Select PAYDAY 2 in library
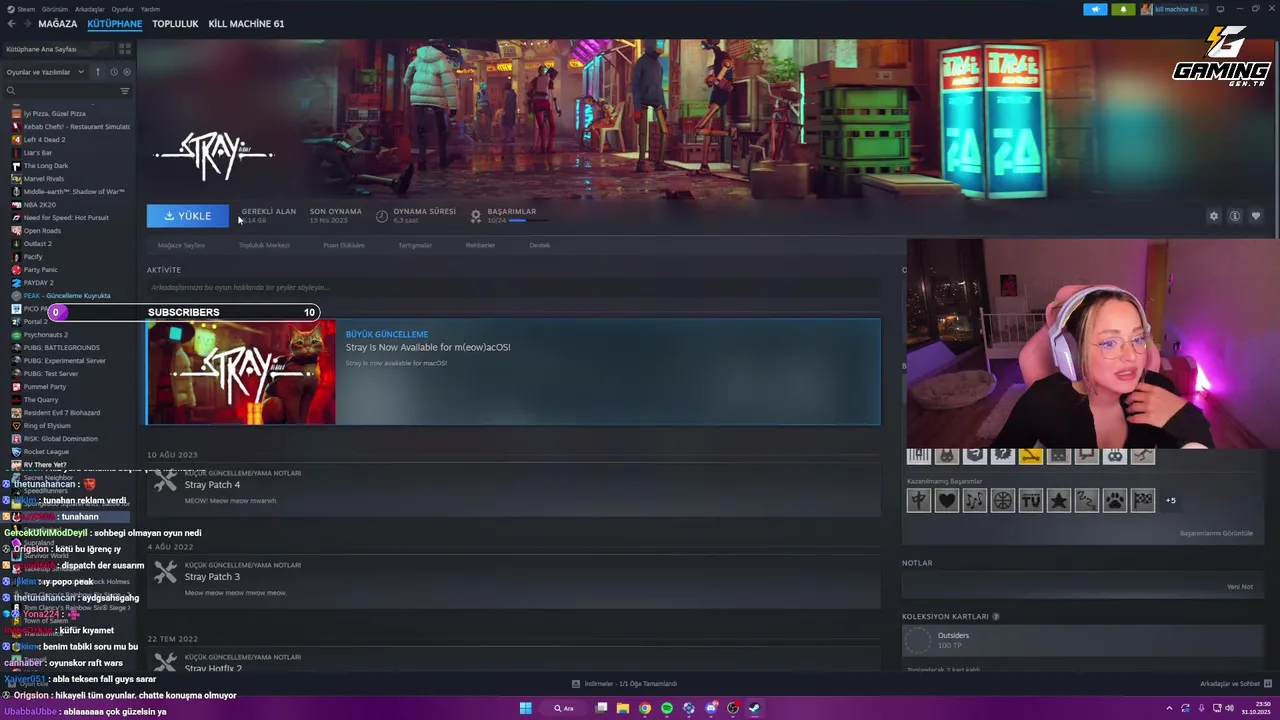 pyautogui.click(x=38, y=283)
